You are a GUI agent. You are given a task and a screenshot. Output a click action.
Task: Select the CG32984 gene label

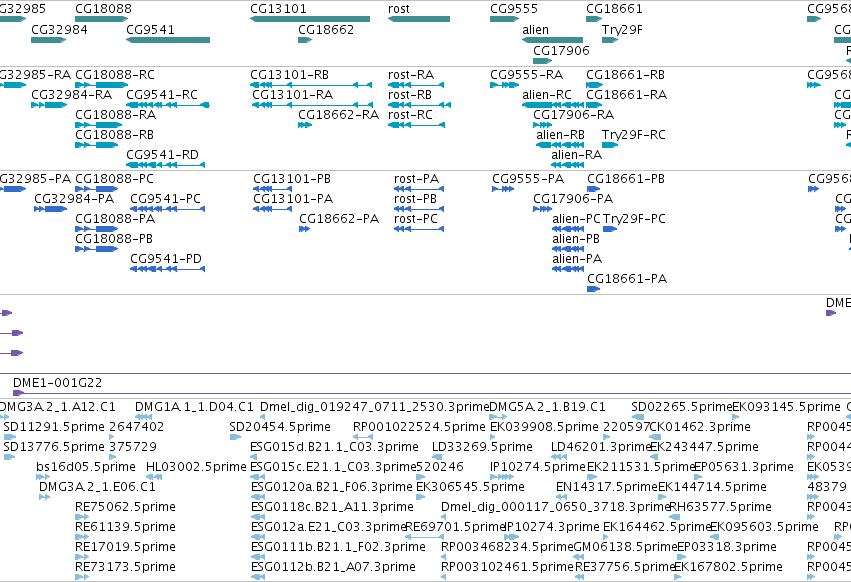click(x=59, y=29)
